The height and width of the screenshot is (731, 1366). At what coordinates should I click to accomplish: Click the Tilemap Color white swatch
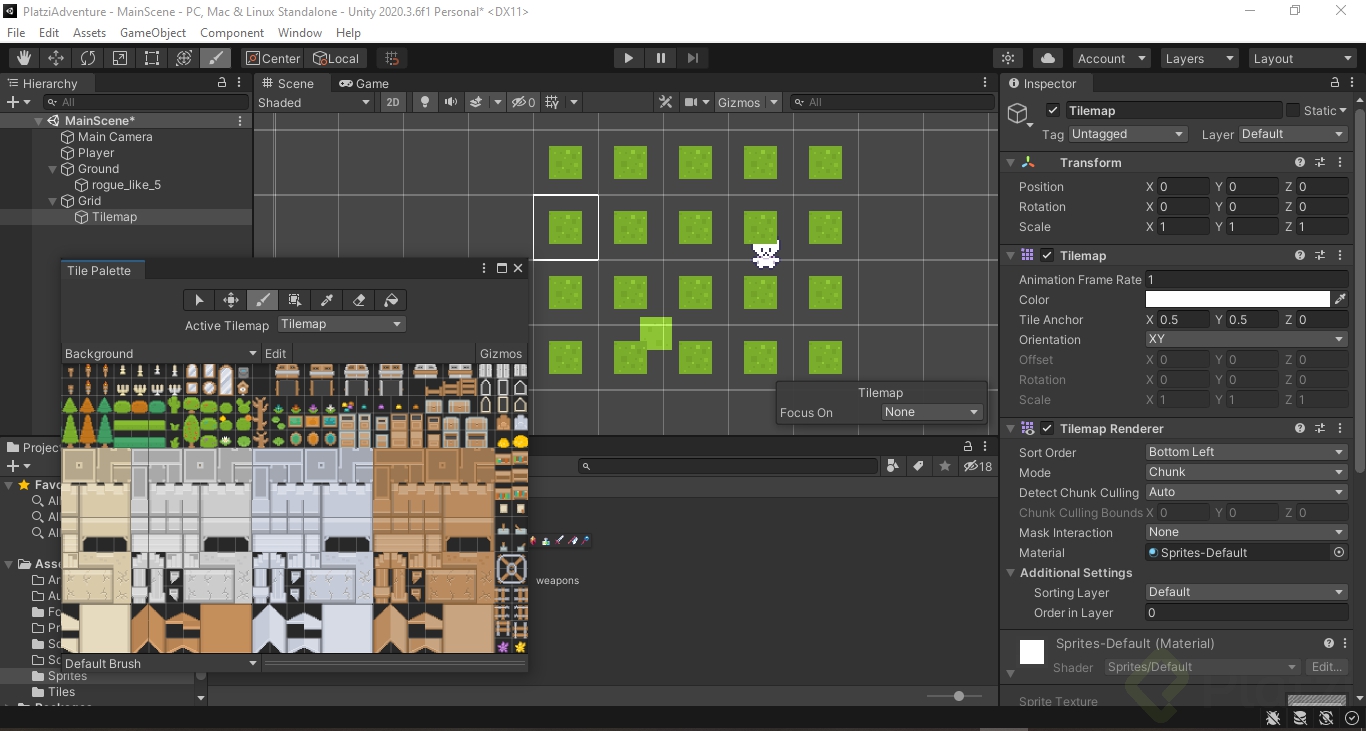pyautogui.click(x=1237, y=300)
